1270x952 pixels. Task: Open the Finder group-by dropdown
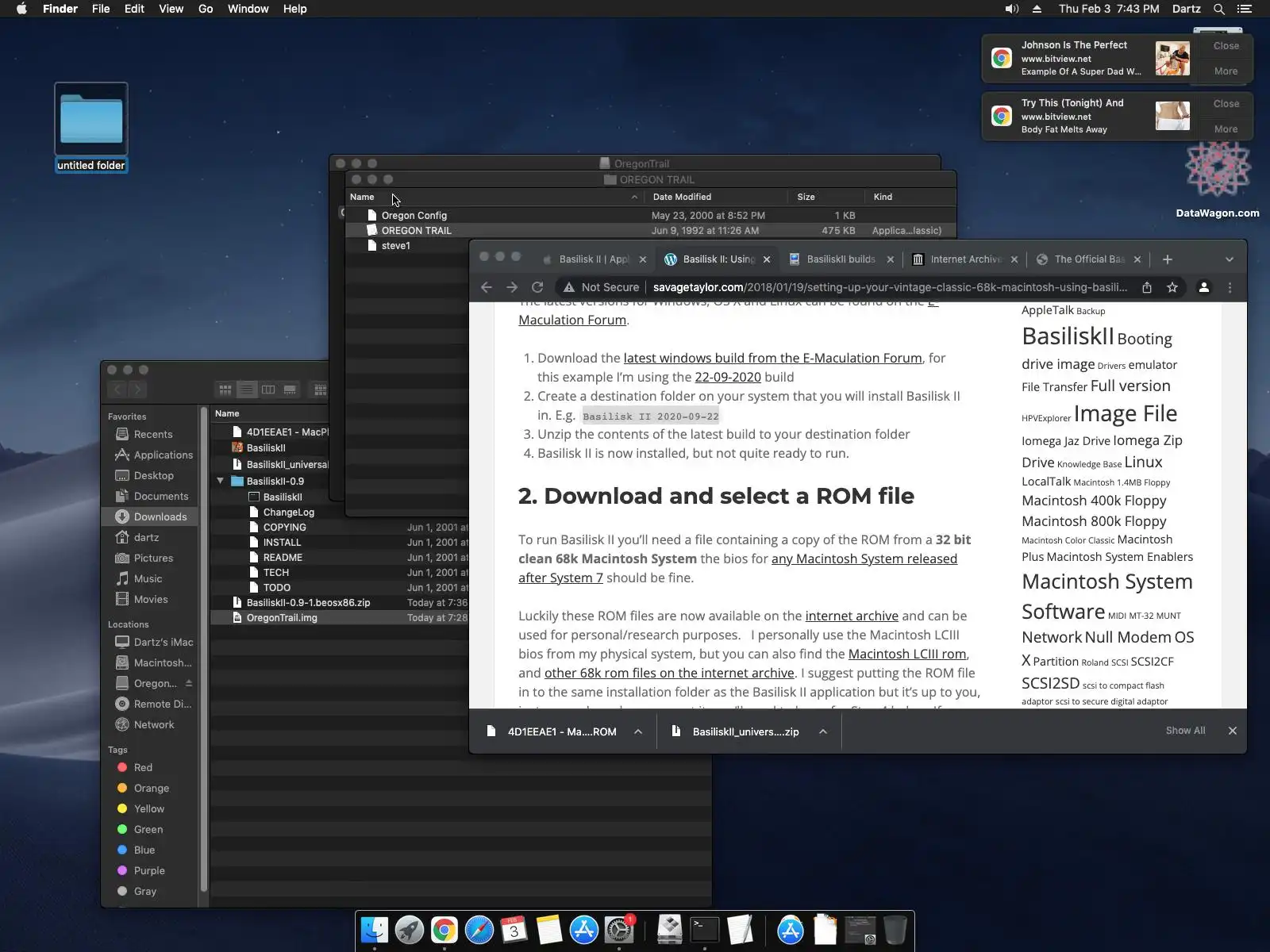click(x=321, y=390)
